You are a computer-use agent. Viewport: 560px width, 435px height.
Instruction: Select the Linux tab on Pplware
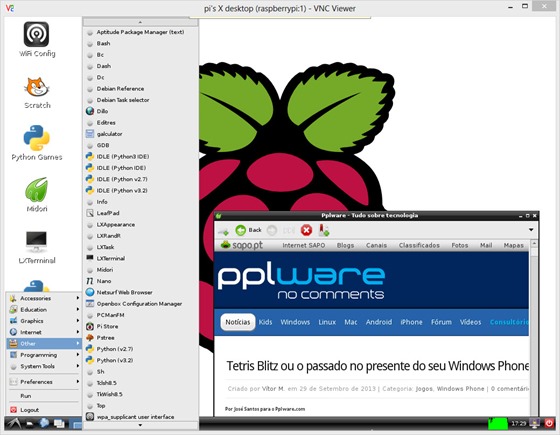[x=327, y=322]
